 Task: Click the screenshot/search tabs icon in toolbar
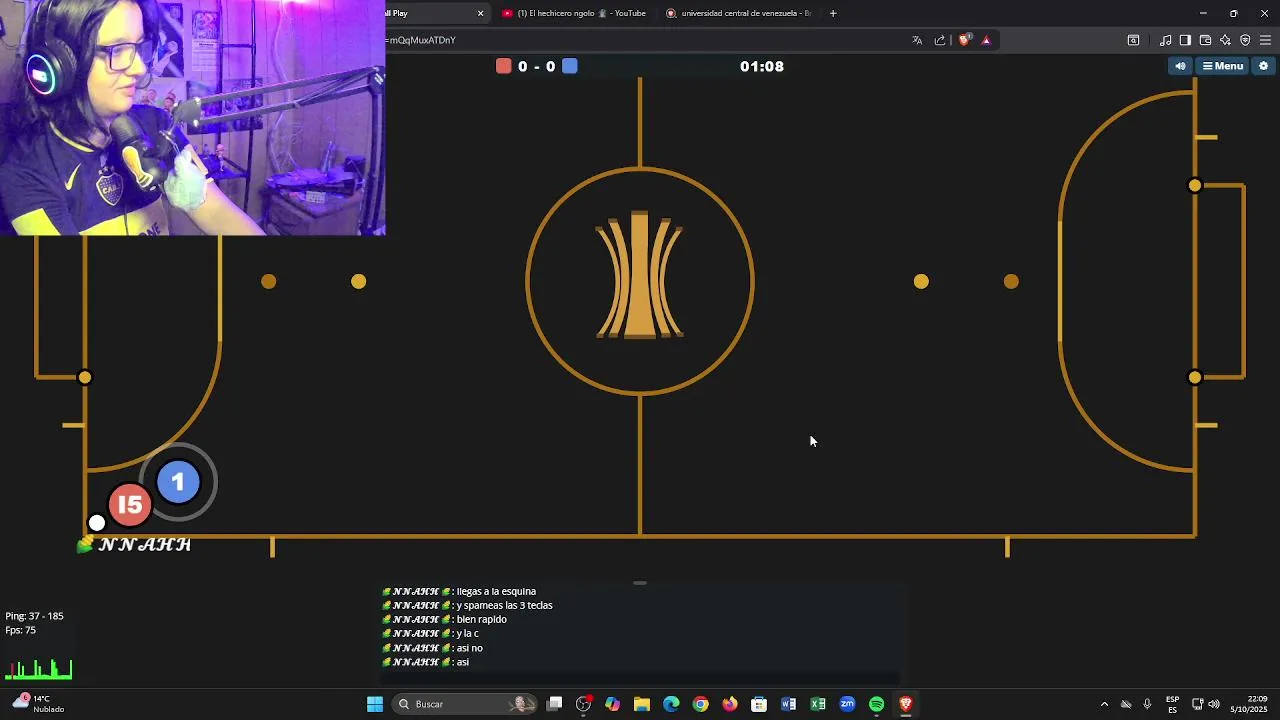tap(1133, 40)
